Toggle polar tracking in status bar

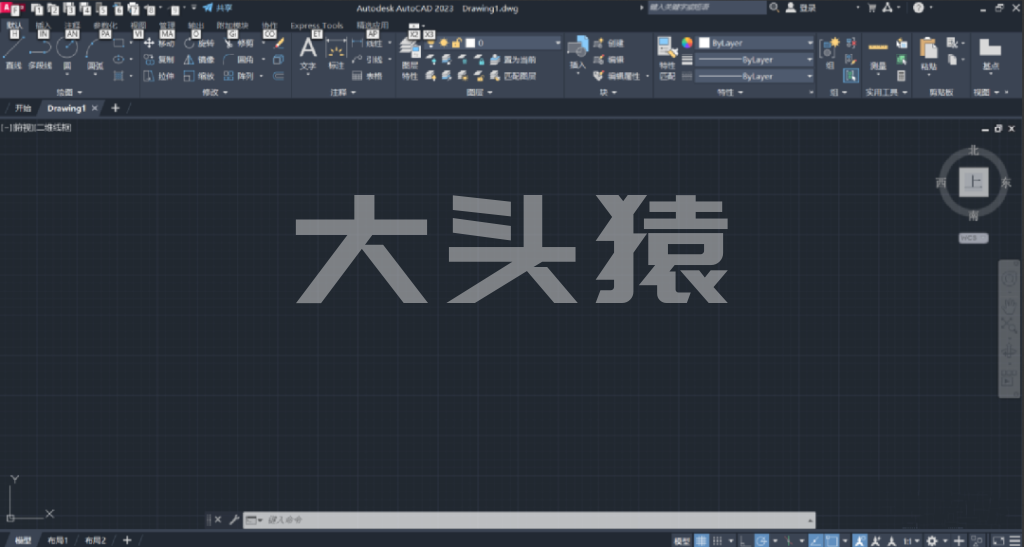point(762,540)
